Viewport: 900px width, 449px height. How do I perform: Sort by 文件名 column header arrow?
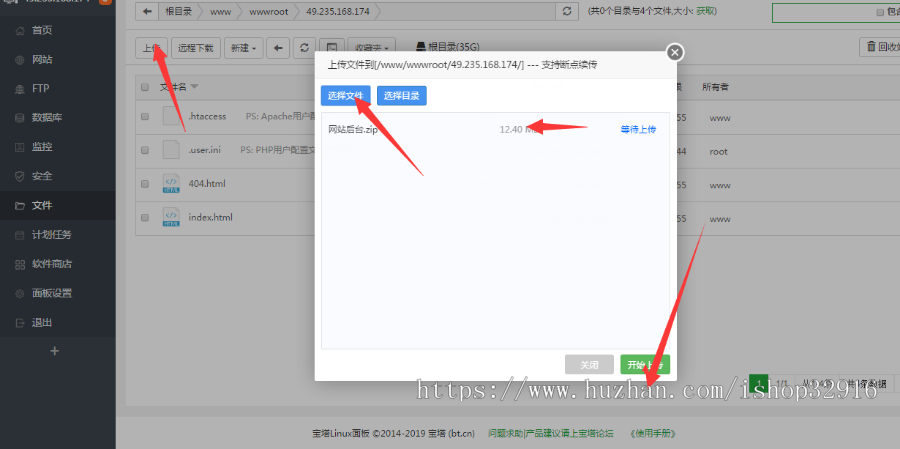tap(194, 87)
